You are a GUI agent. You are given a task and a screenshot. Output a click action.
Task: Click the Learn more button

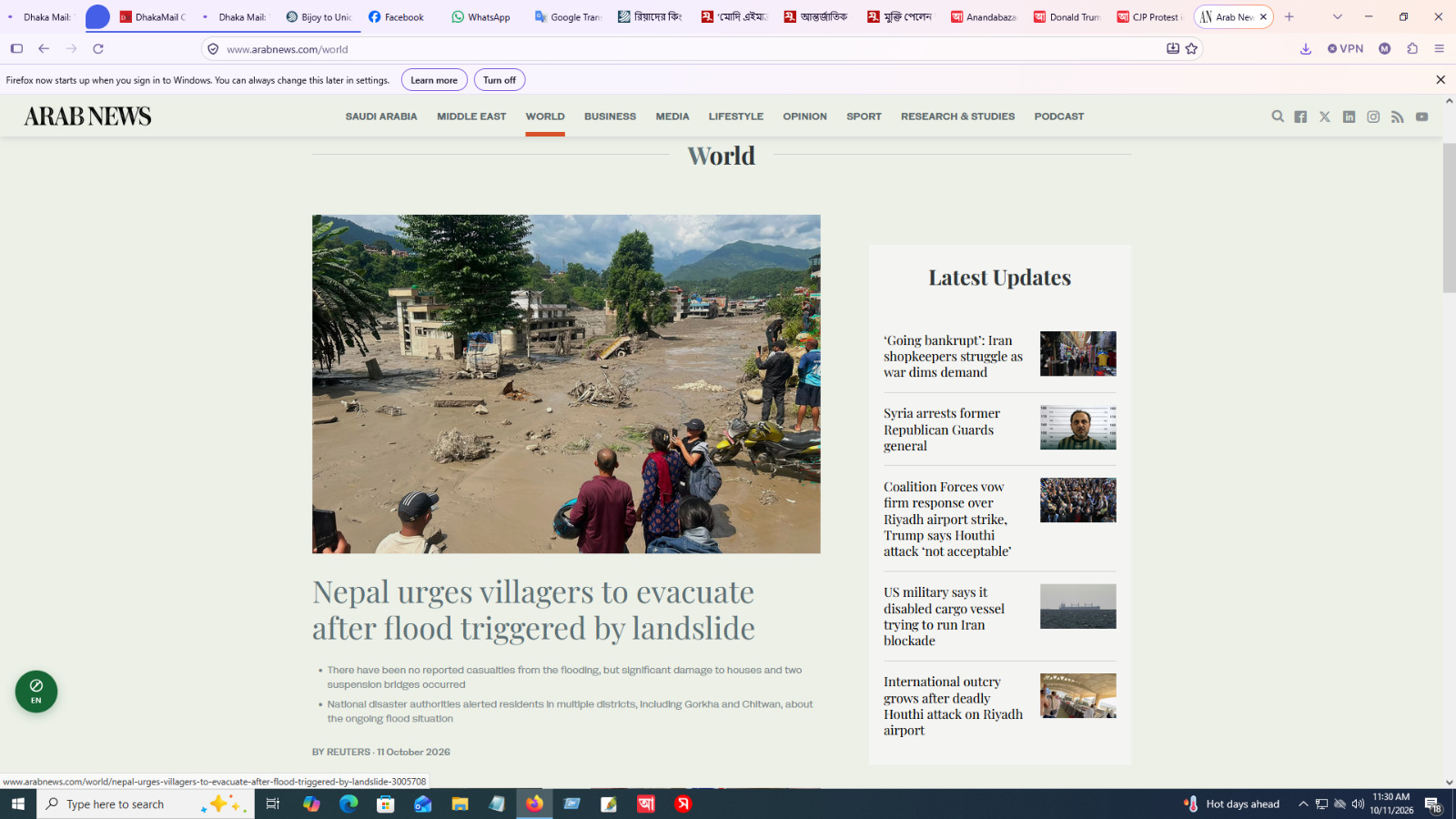pos(434,80)
